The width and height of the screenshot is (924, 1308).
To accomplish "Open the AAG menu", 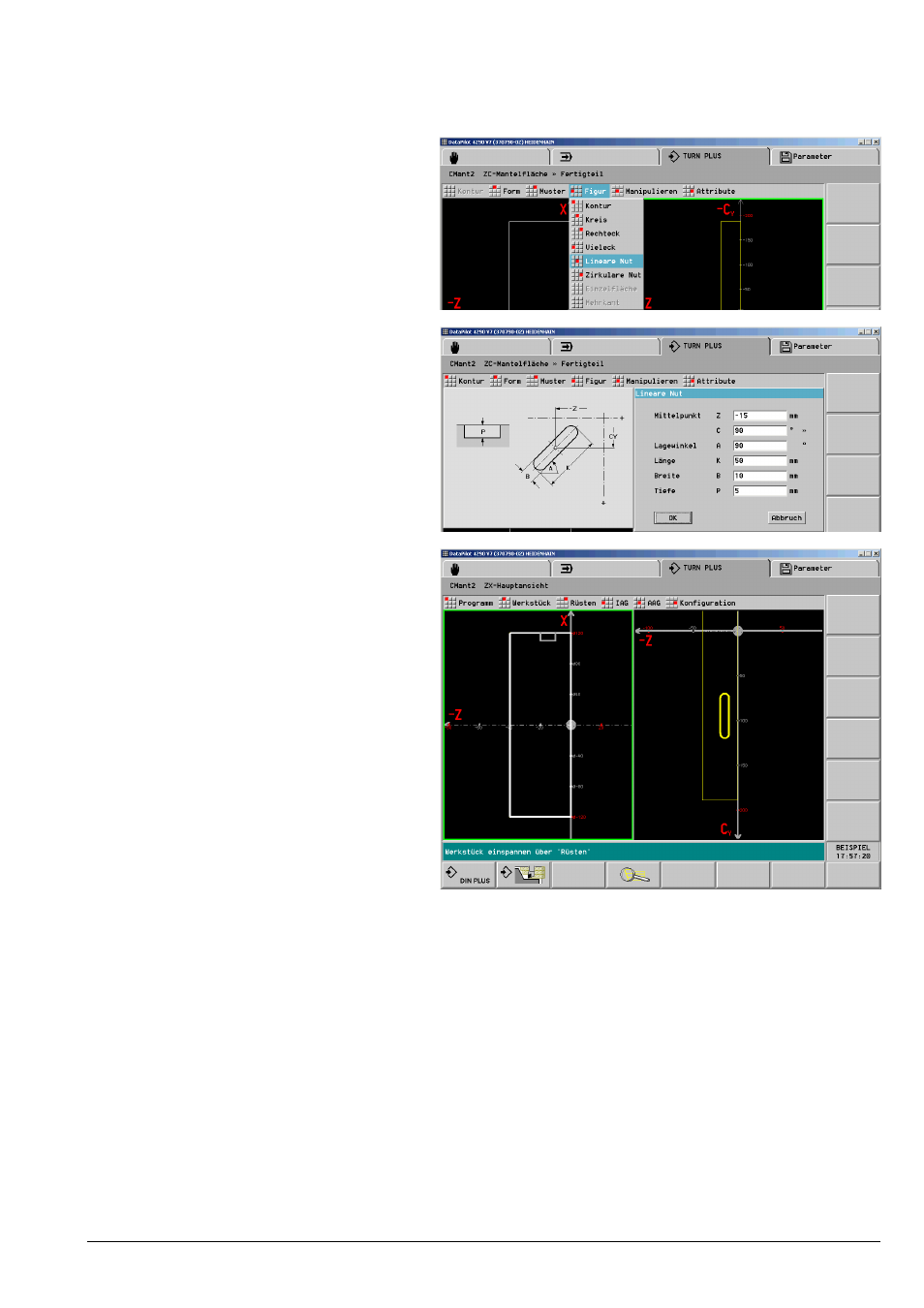I will [x=648, y=603].
